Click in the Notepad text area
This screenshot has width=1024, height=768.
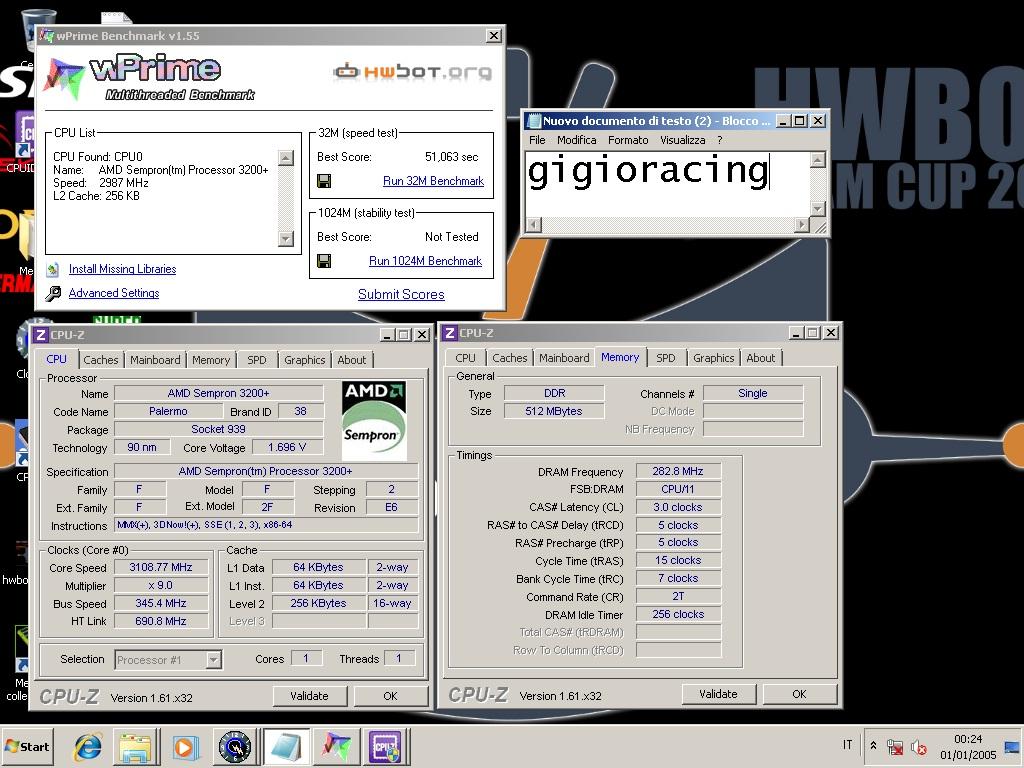pyautogui.click(x=667, y=184)
